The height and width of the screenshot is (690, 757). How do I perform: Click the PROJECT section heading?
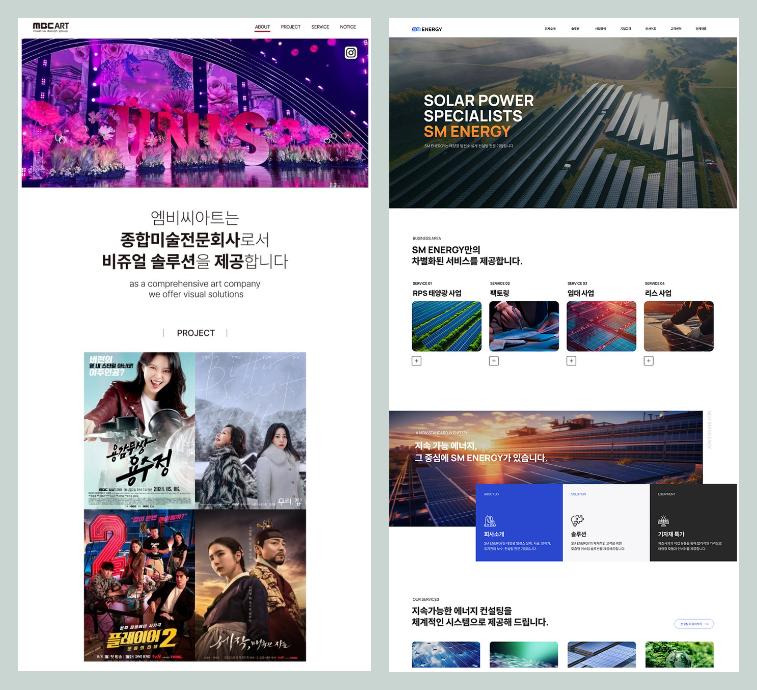click(x=196, y=333)
